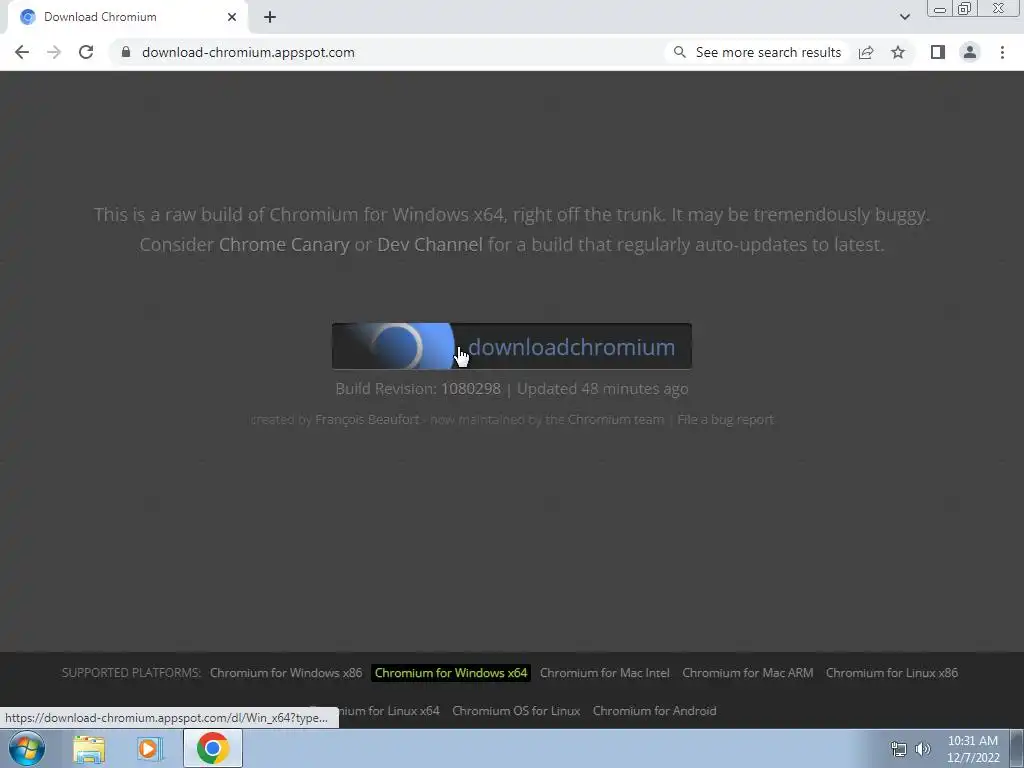Image resolution: width=1024 pixels, height=768 pixels.
Task: Choose Chromium for Linux x64 platform
Action: pyautogui.click(x=389, y=711)
